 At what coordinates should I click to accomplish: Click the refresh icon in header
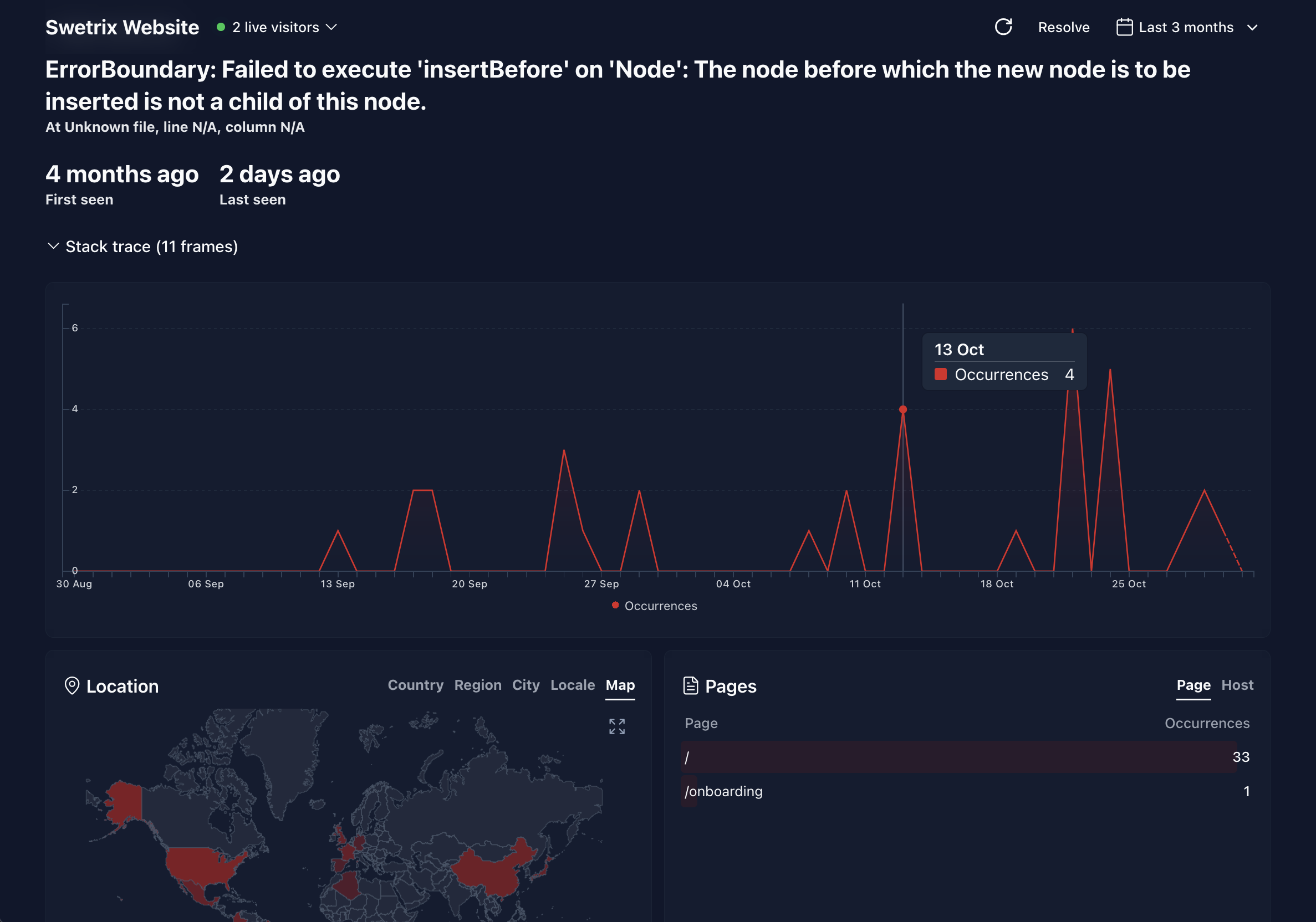pos(1003,27)
